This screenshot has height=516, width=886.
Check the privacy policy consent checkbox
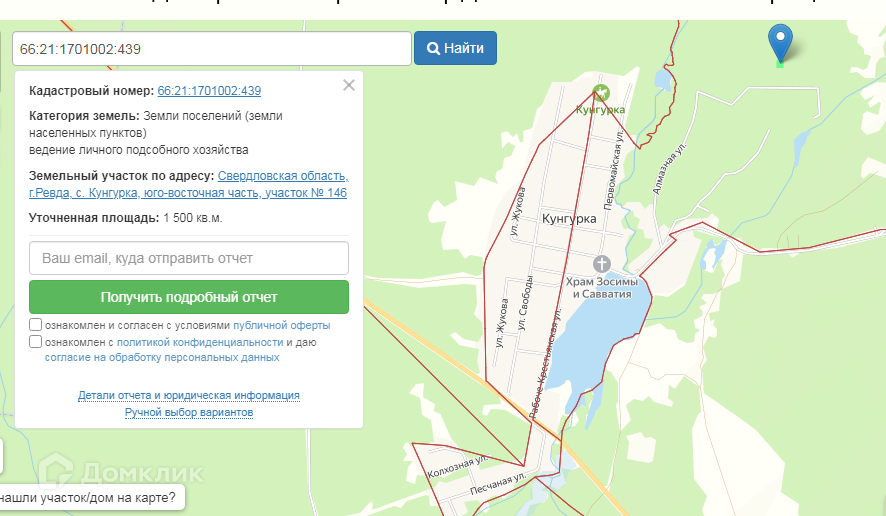[x=36, y=342]
